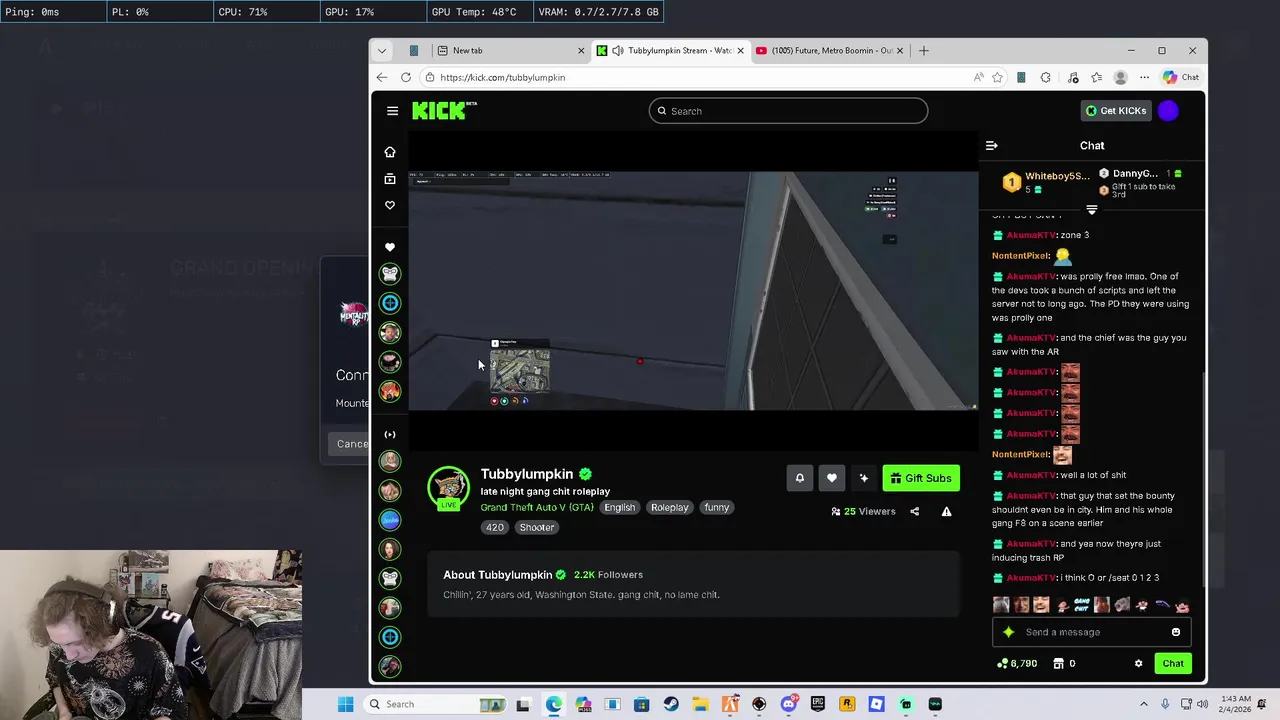Select the Shooter tag

pyautogui.click(x=536, y=527)
